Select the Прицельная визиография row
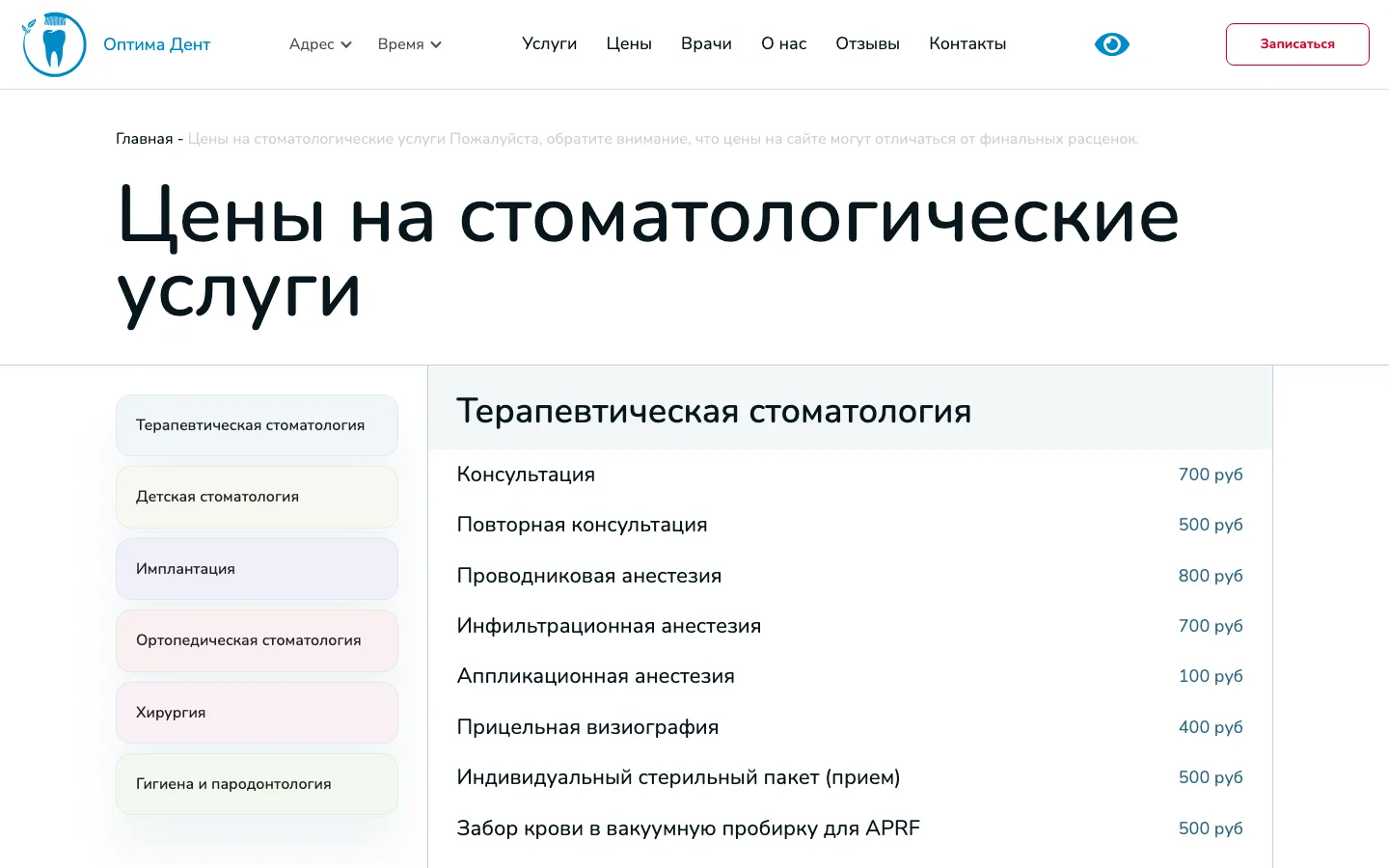The height and width of the screenshot is (868, 1389). tap(850, 727)
